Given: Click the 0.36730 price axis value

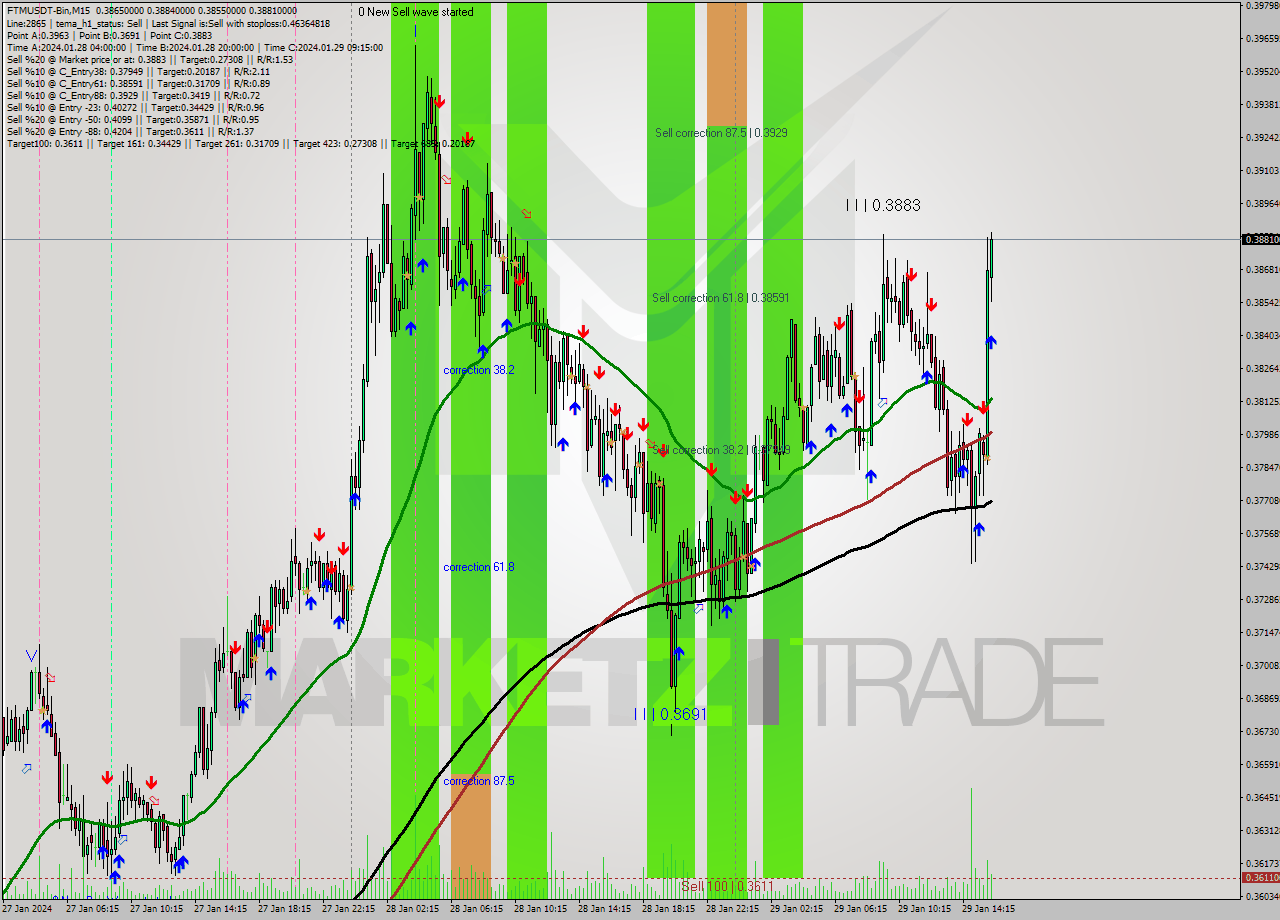Looking at the screenshot, I should pos(1261,731).
